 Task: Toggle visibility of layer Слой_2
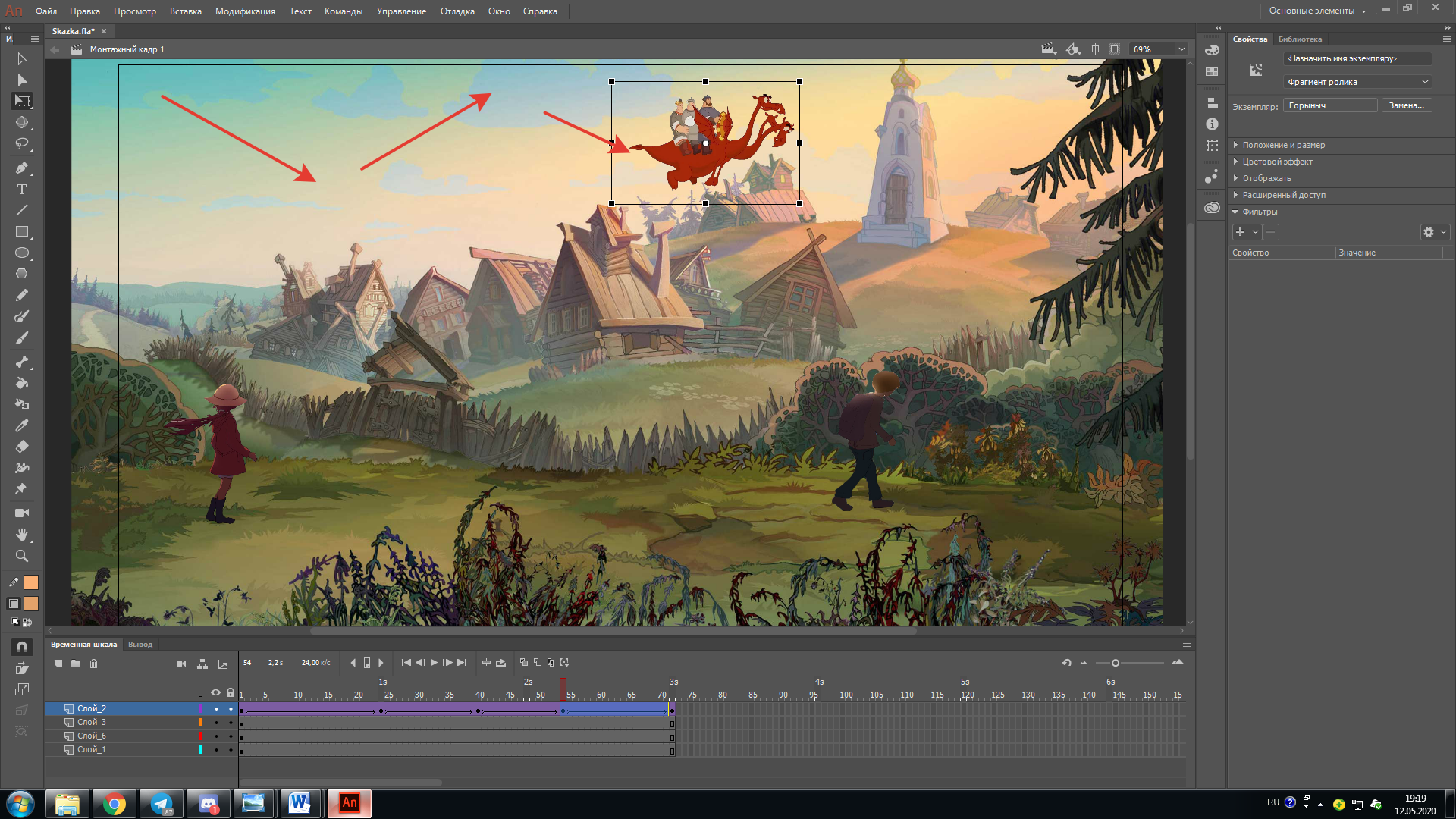(216, 709)
